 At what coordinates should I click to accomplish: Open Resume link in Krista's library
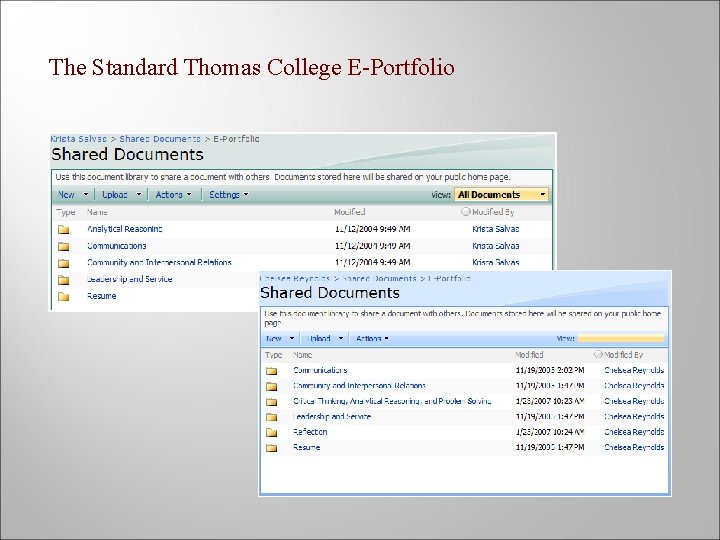101,296
